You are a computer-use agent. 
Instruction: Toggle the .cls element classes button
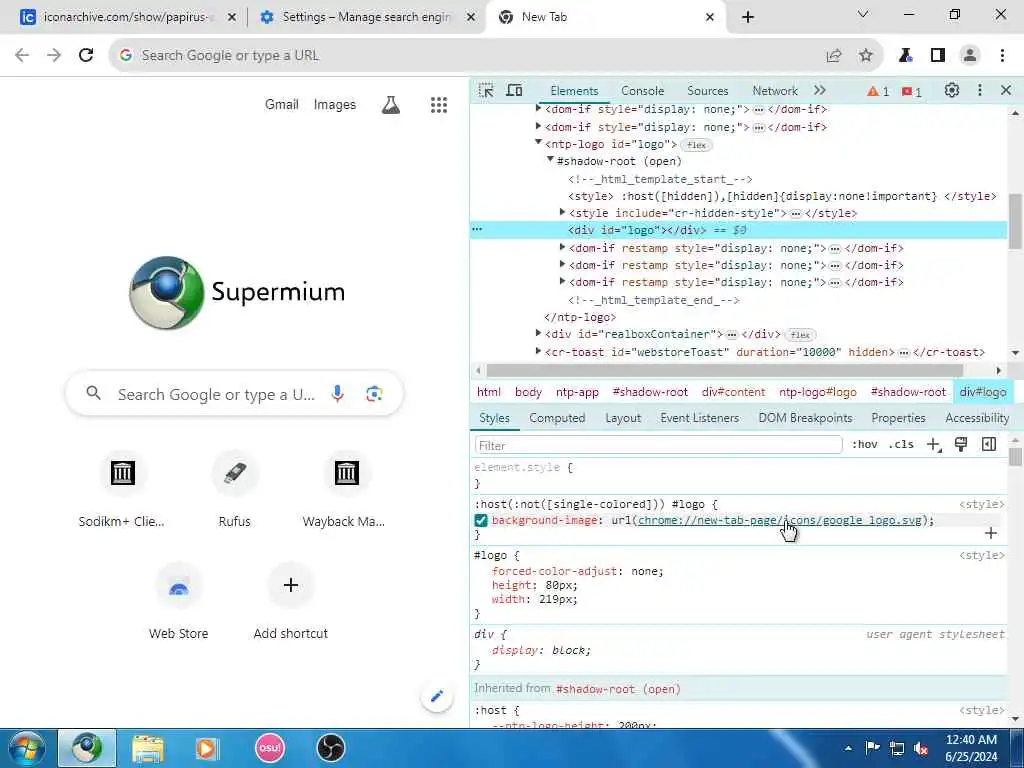pyautogui.click(x=901, y=445)
